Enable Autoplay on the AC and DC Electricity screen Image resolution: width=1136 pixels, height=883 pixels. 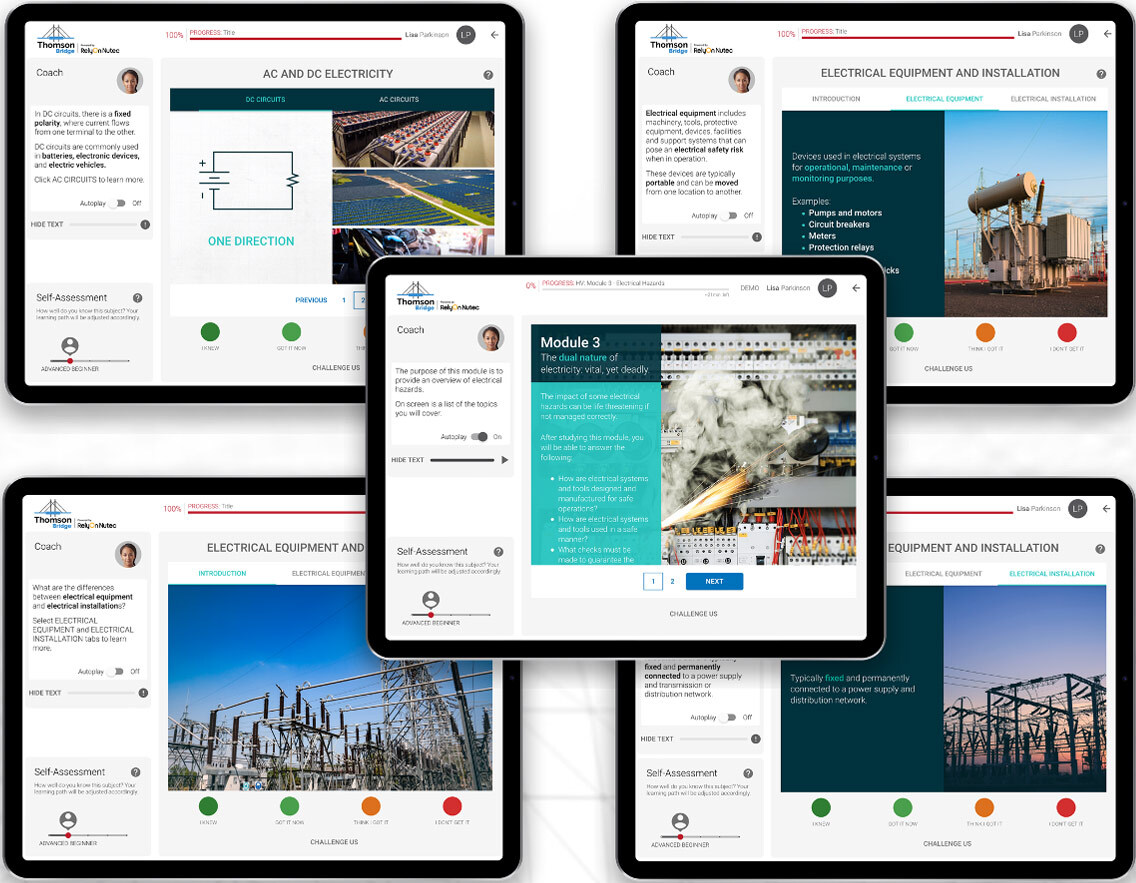pos(121,203)
